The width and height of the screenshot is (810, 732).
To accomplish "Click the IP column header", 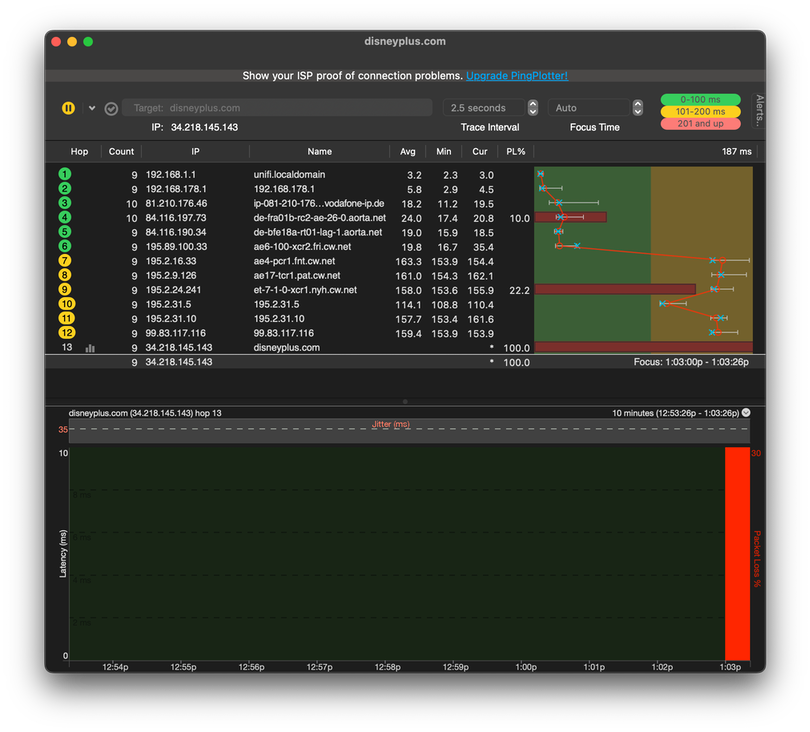I will [195, 151].
